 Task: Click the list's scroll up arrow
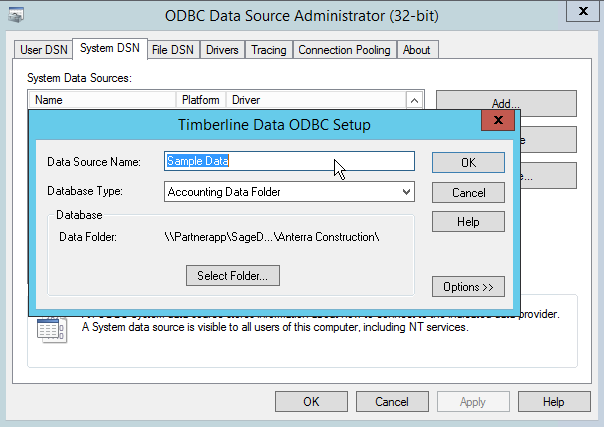pos(414,100)
